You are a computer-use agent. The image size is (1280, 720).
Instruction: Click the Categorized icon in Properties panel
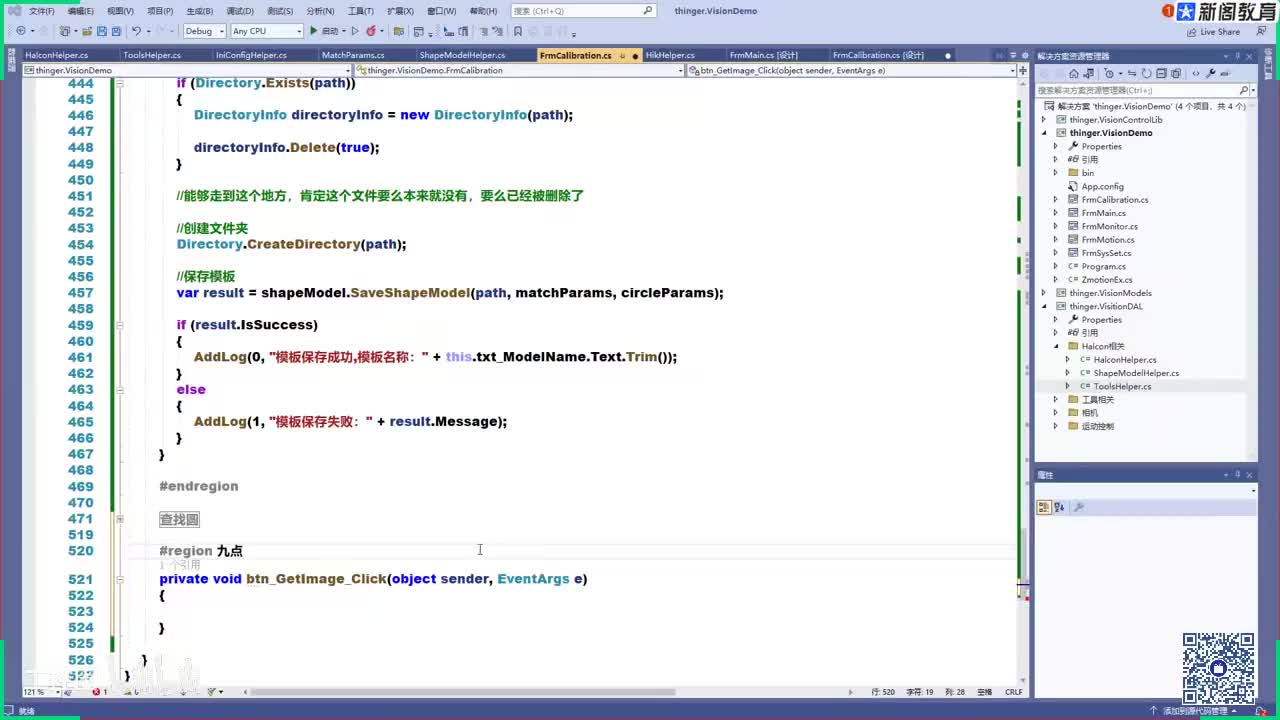(x=1044, y=507)
